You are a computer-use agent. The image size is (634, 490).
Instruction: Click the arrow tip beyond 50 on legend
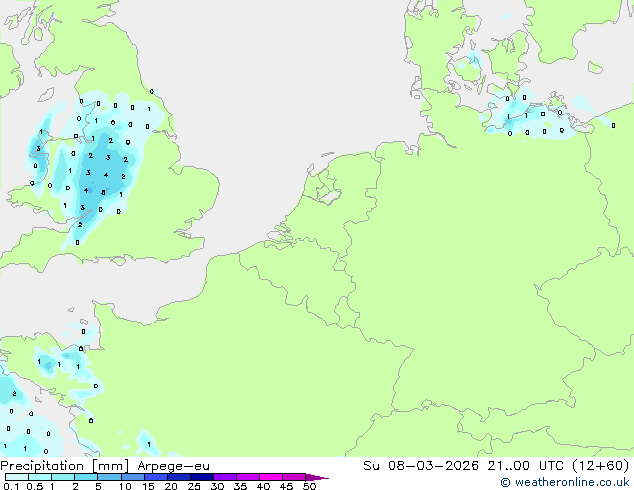pos(318,477)
